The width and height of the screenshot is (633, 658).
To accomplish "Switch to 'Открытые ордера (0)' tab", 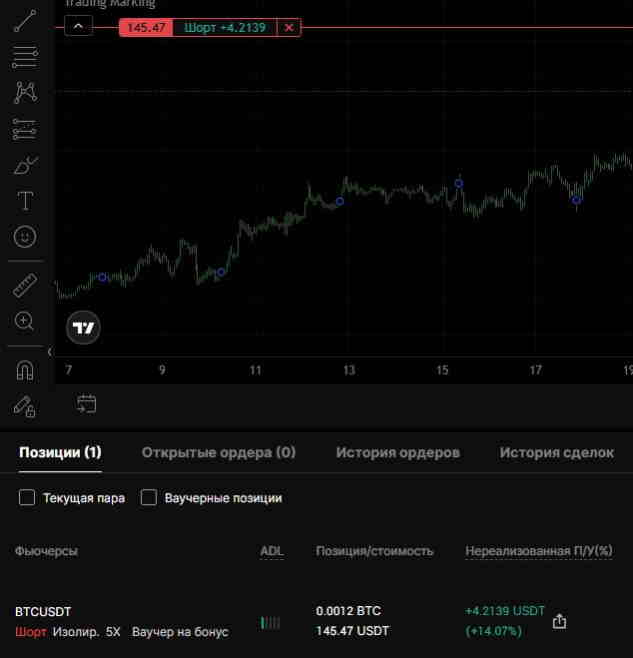I will [x=218, y=453].
